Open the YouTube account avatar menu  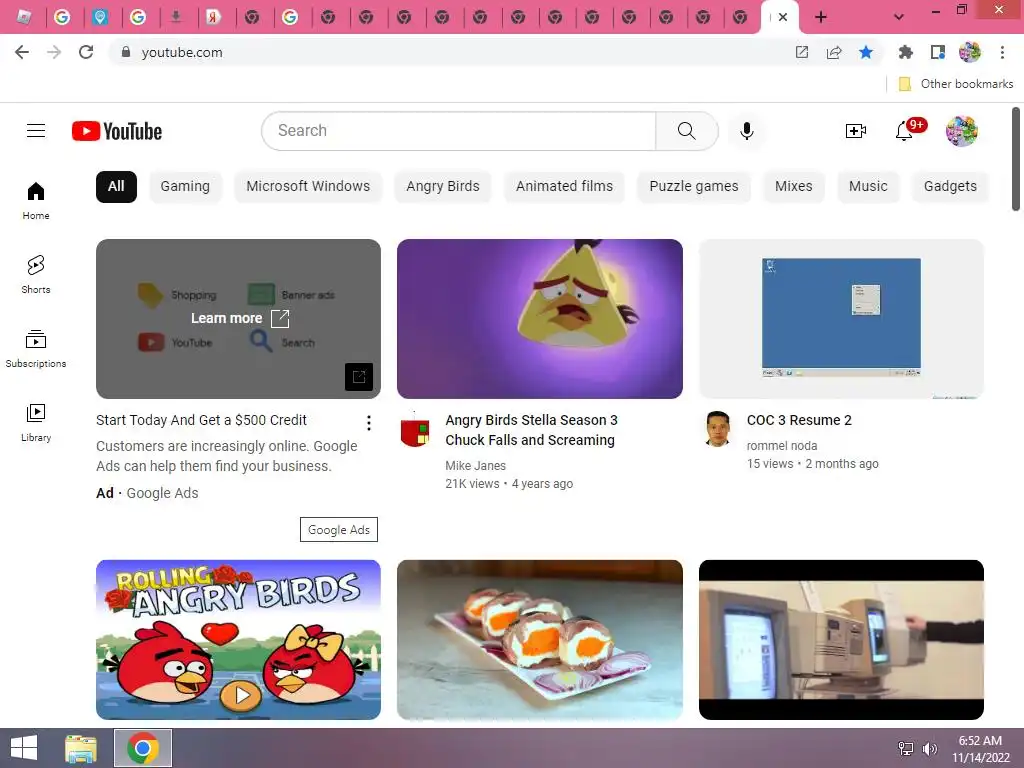pyautogui.click(x=961, y=131)
